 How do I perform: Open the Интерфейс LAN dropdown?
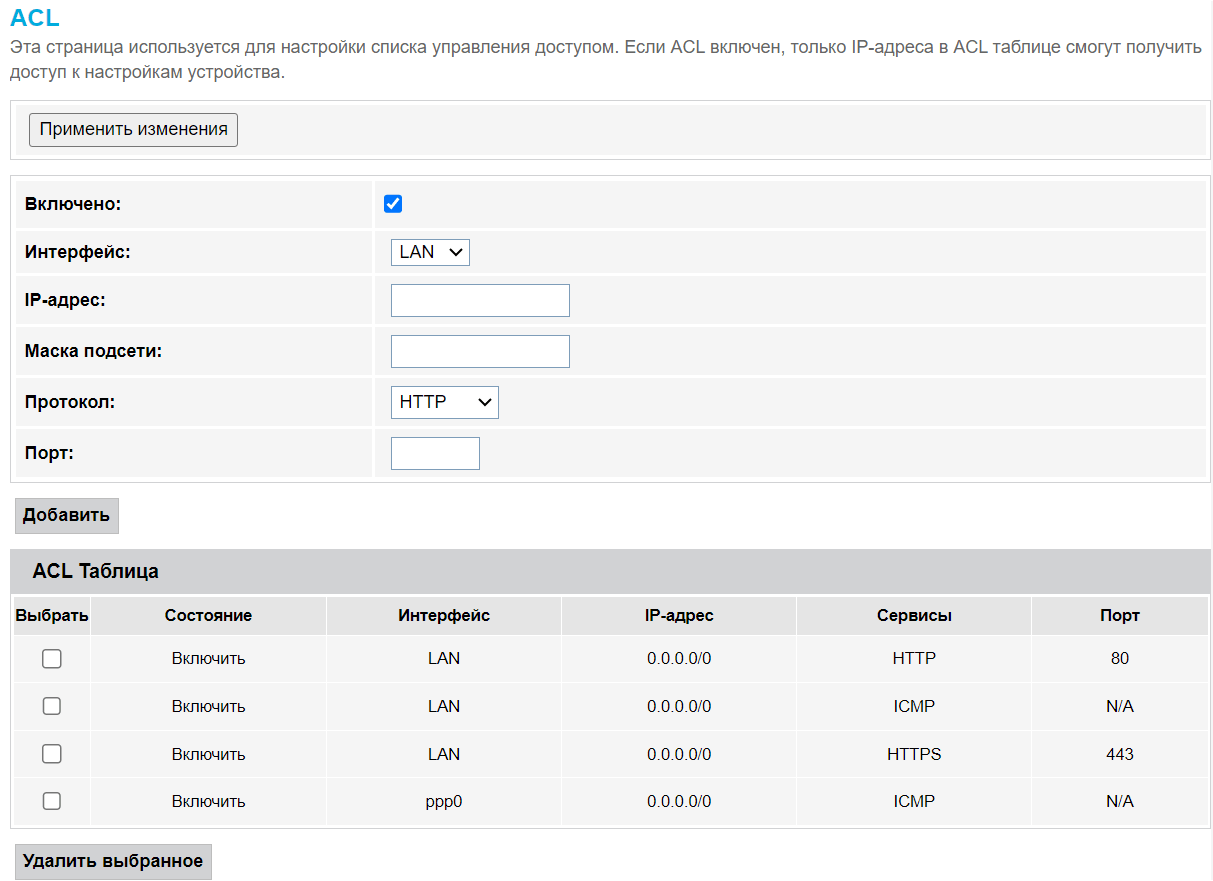[x=430, y=252]
